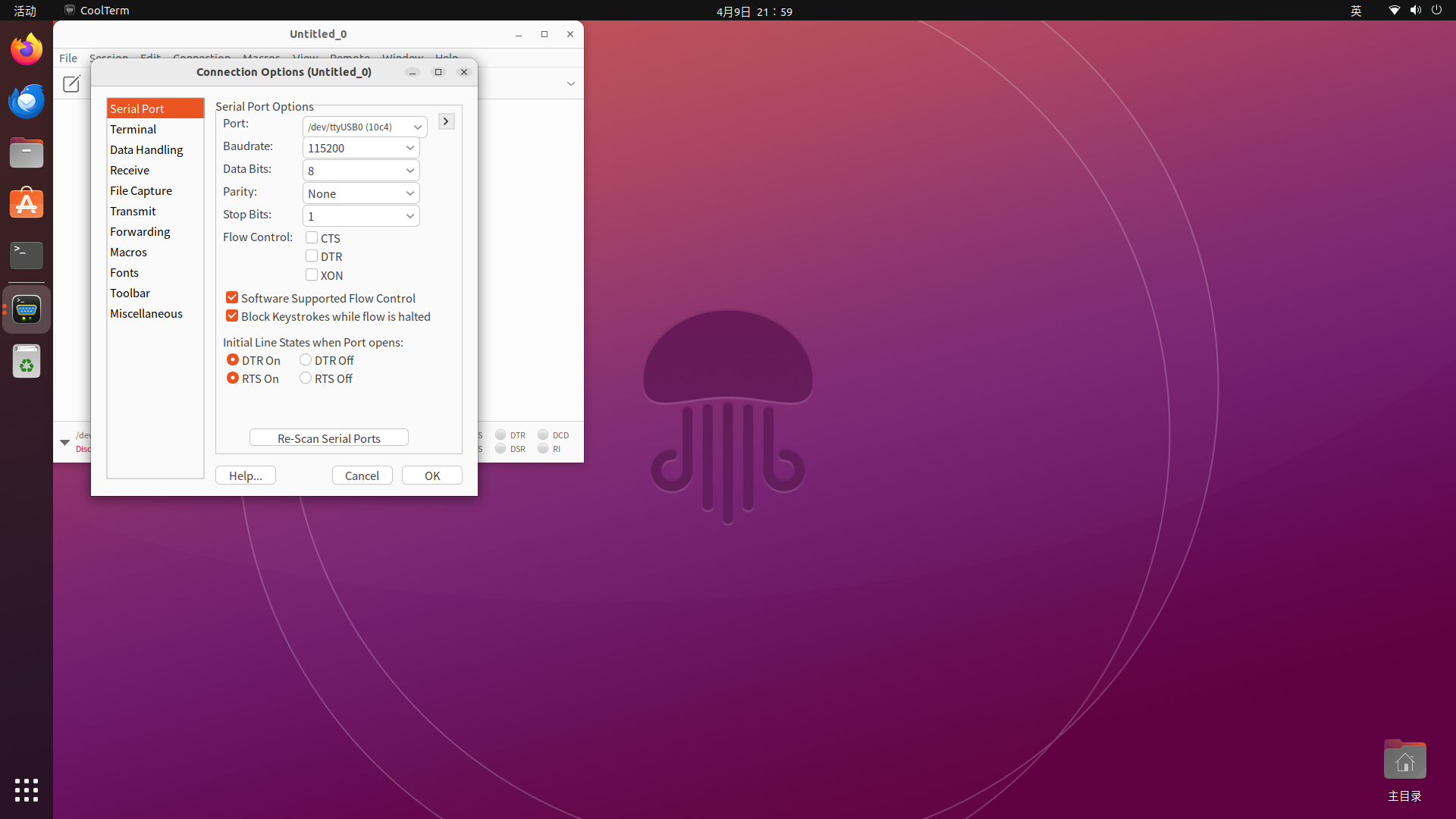This screenshot has height=819, width=1456.
Task: Select Terminal in the options list
Action: [133, 129]
